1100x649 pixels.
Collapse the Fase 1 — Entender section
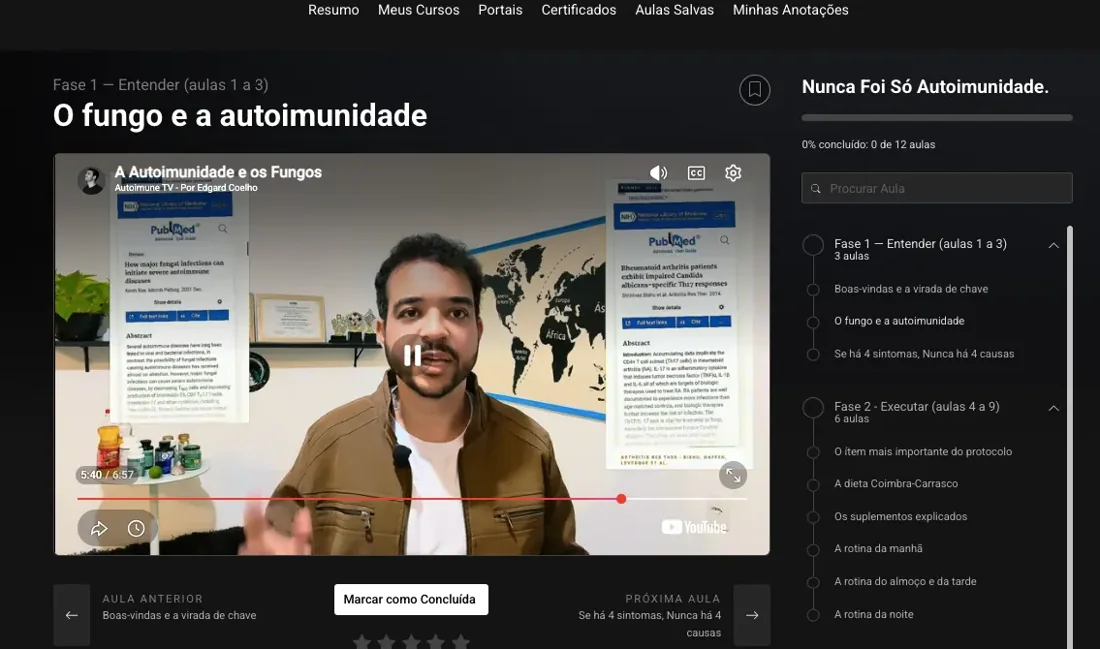point(1053,246)
